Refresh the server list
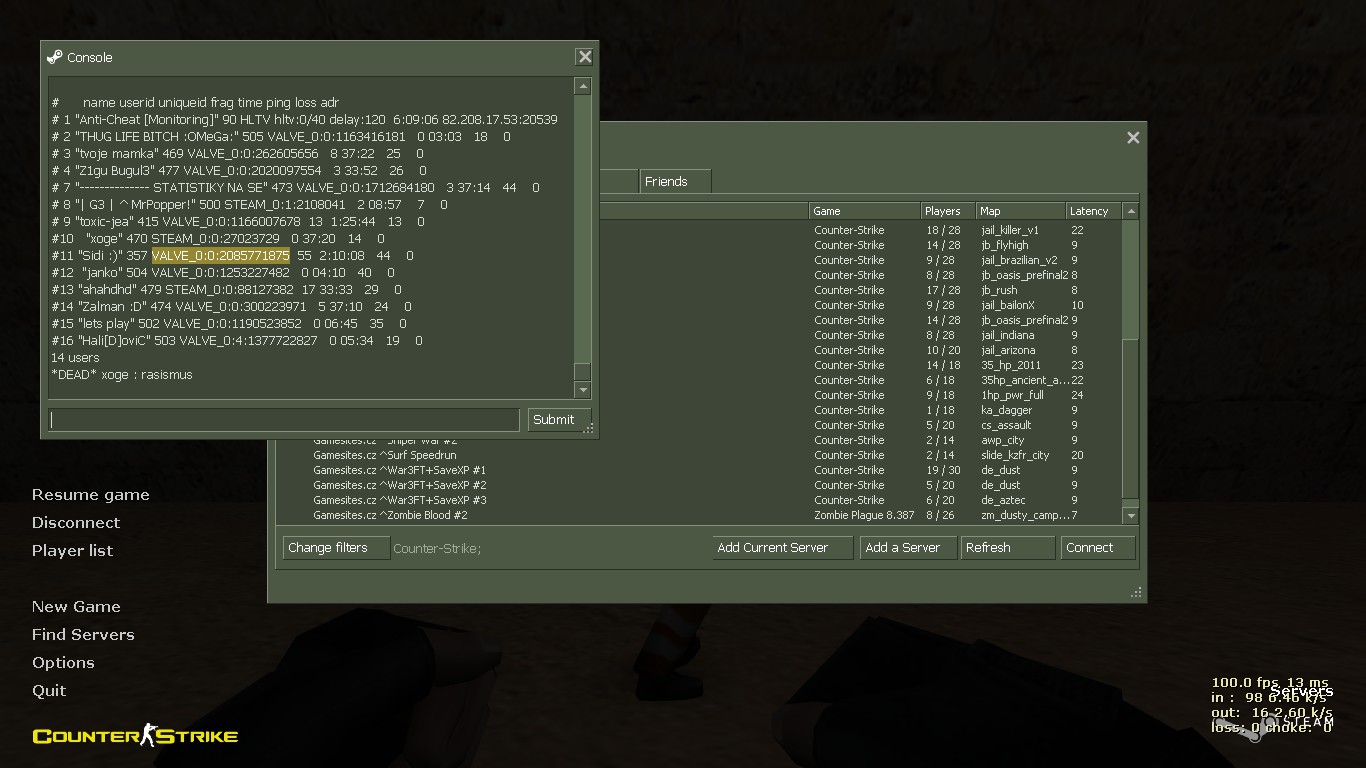 pyautogui.click(x=1007, y=548)
